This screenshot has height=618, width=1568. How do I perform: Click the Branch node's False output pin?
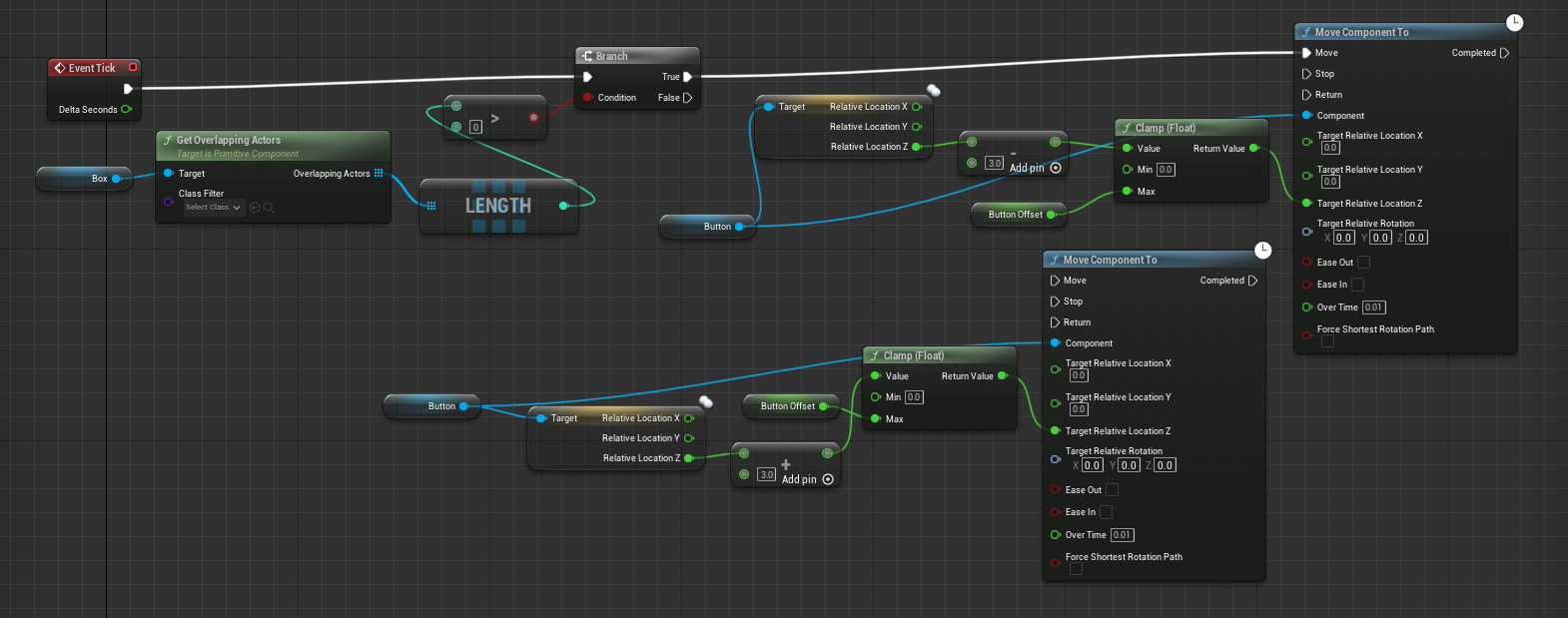[687, 98]
